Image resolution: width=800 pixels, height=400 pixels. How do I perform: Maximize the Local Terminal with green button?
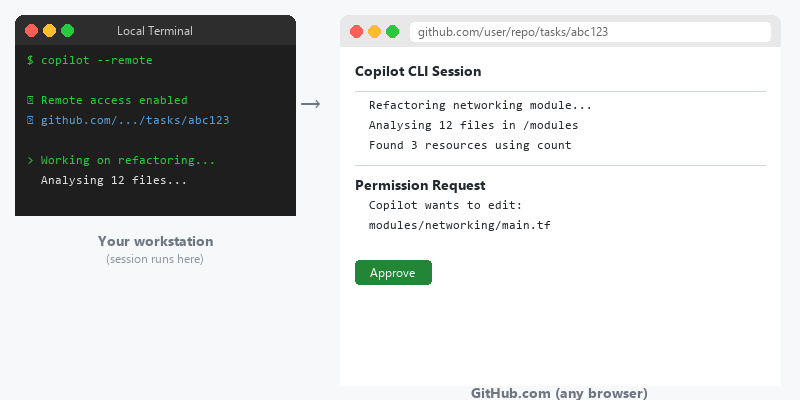(x=67, y=31)
